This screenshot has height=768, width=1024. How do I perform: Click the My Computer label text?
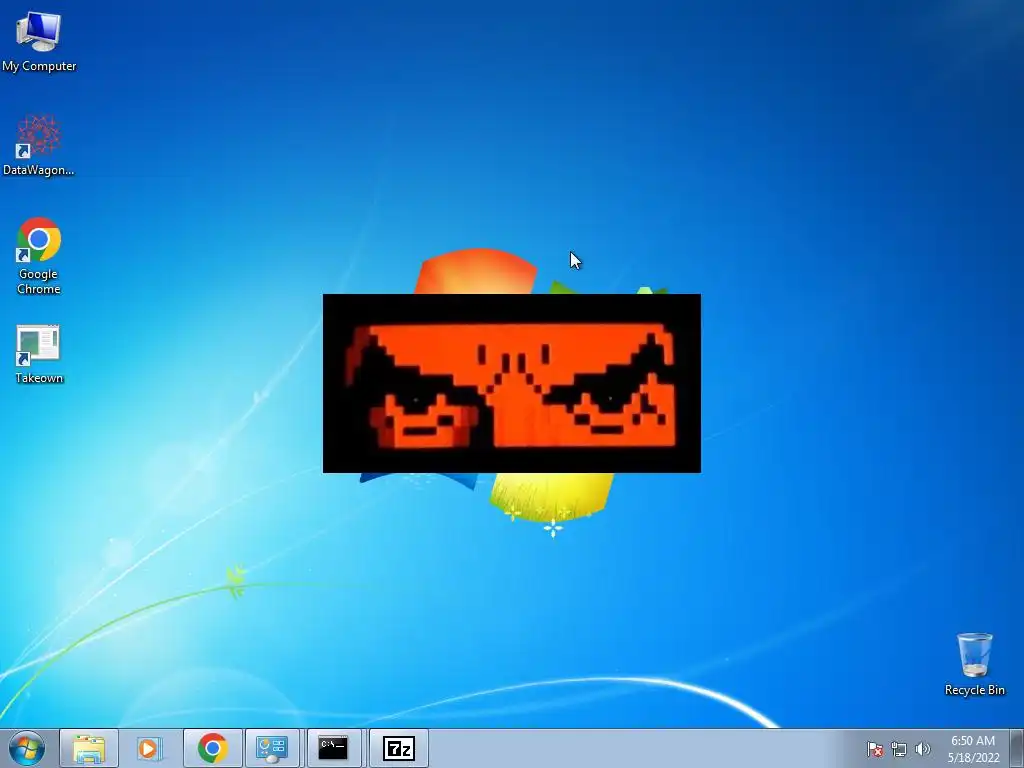pos(39,66)
